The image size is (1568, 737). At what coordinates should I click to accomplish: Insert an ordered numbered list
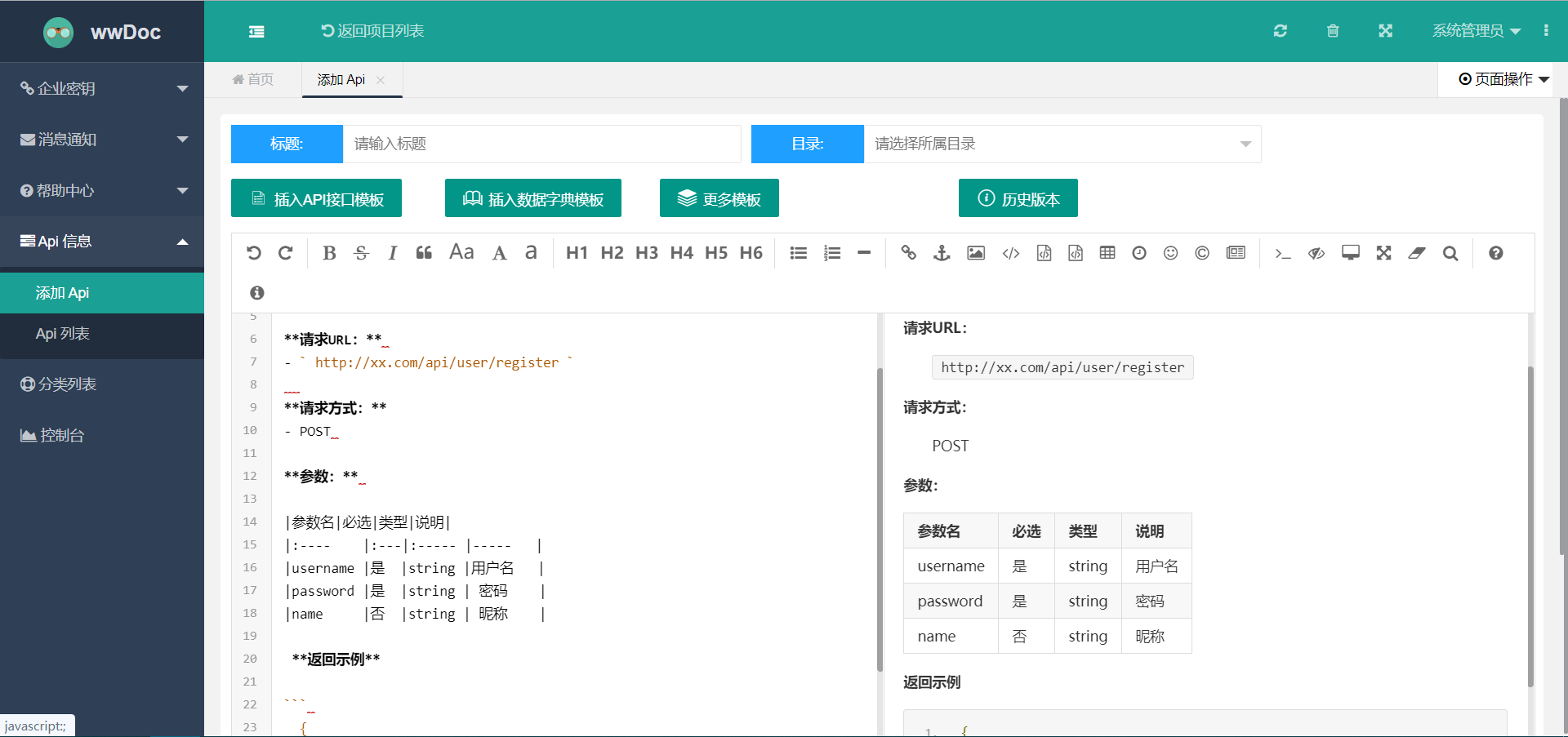click(832, 253)
